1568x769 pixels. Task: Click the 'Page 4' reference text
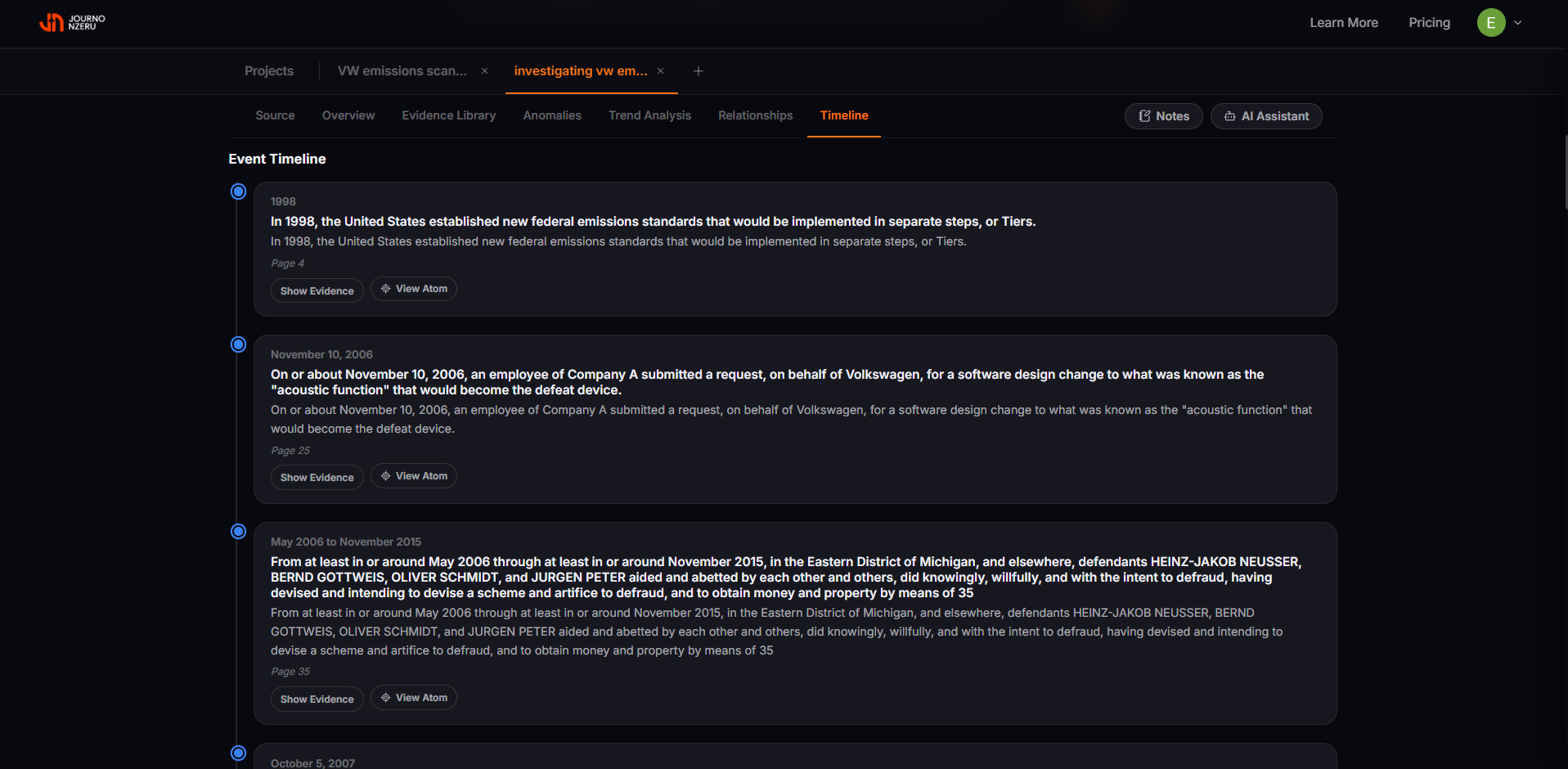[x=287, y=263]
